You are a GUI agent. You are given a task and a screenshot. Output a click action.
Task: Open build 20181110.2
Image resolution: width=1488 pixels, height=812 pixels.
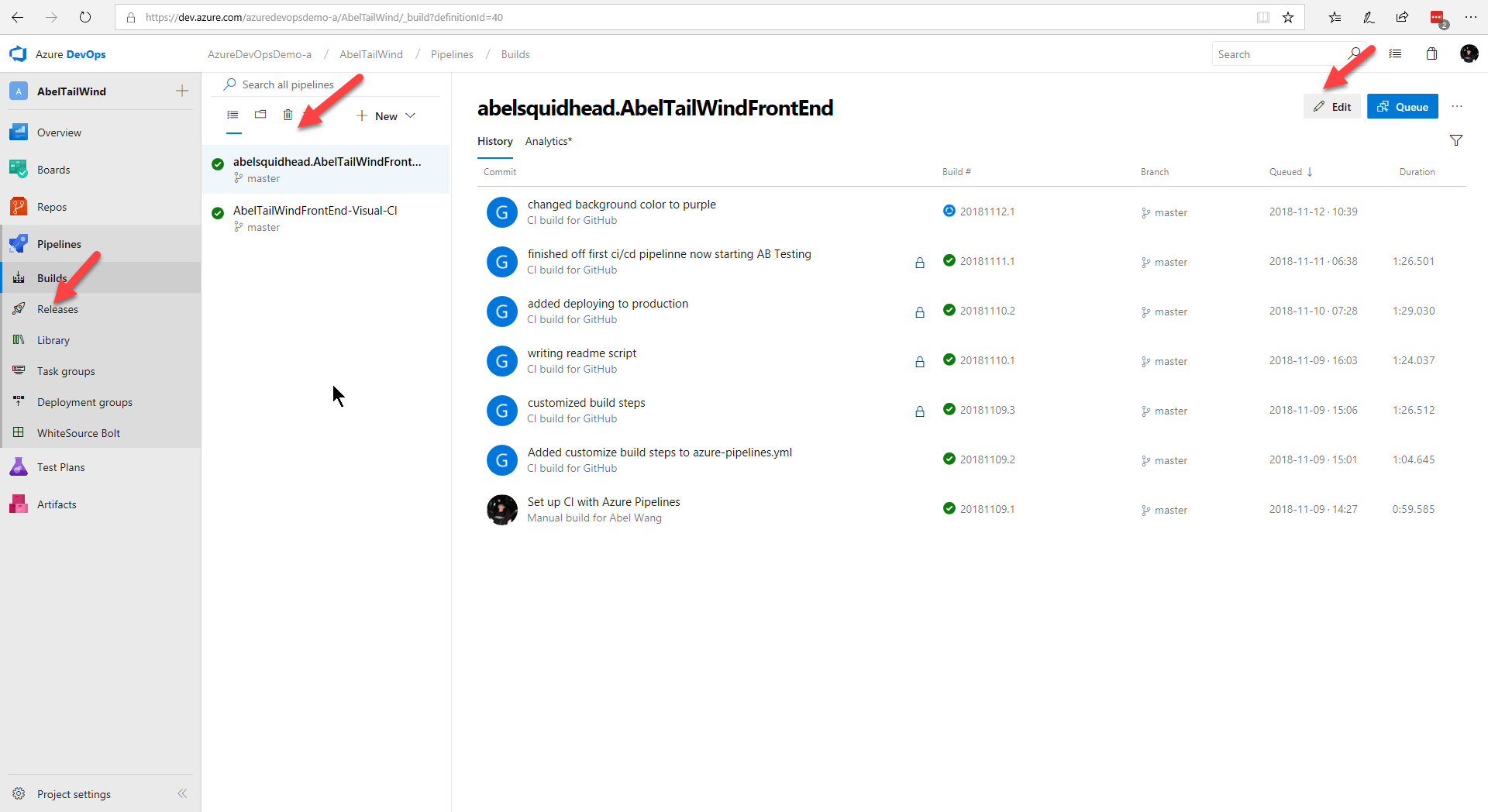point(987,311)
